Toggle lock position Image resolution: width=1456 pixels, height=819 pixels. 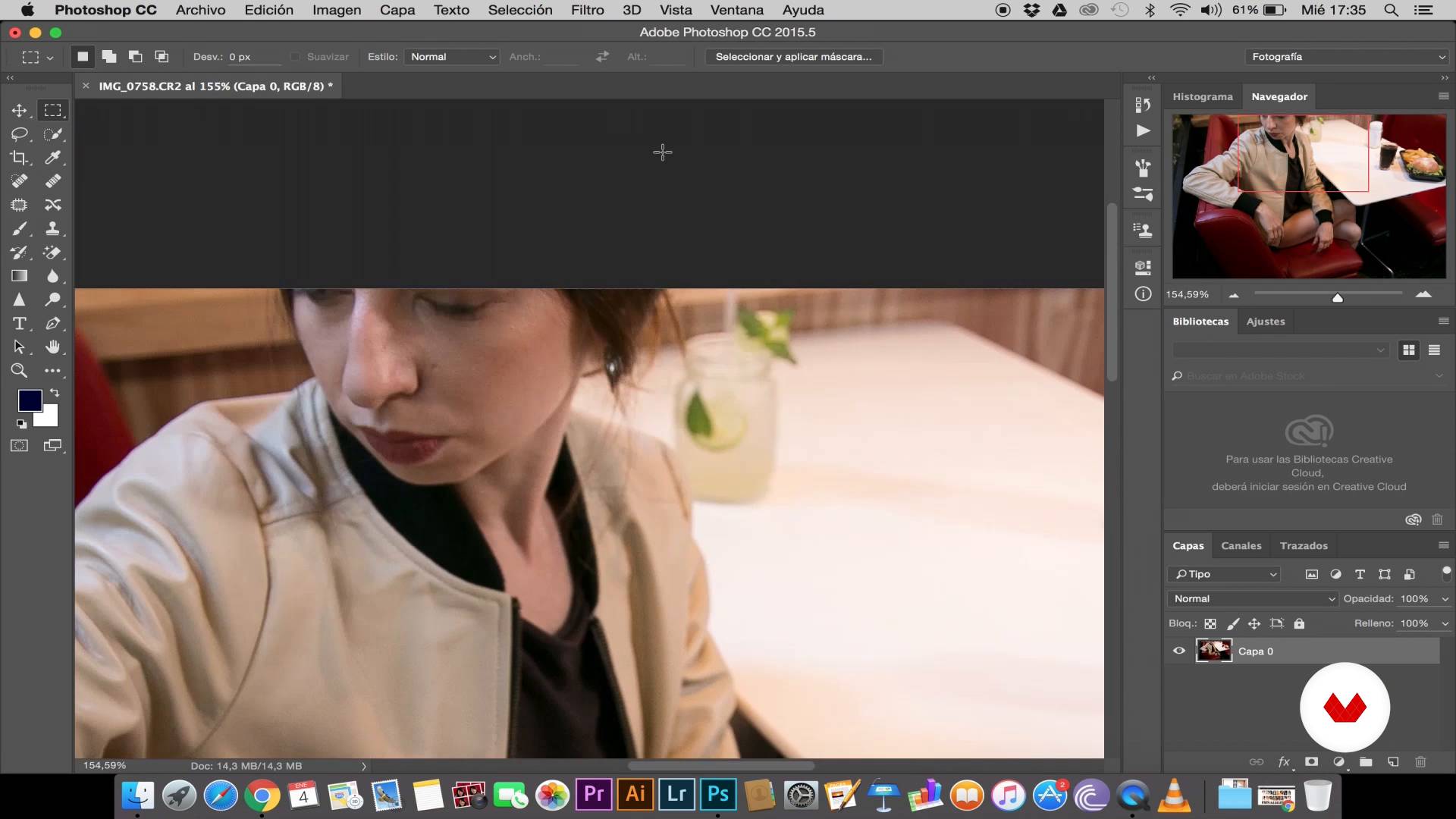click(x=1254, y=623)
